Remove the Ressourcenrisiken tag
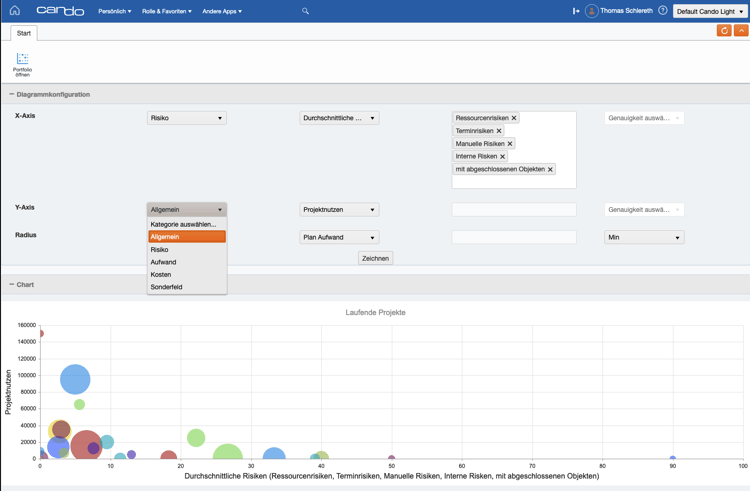The image size is (750, 491). (514, 118)
